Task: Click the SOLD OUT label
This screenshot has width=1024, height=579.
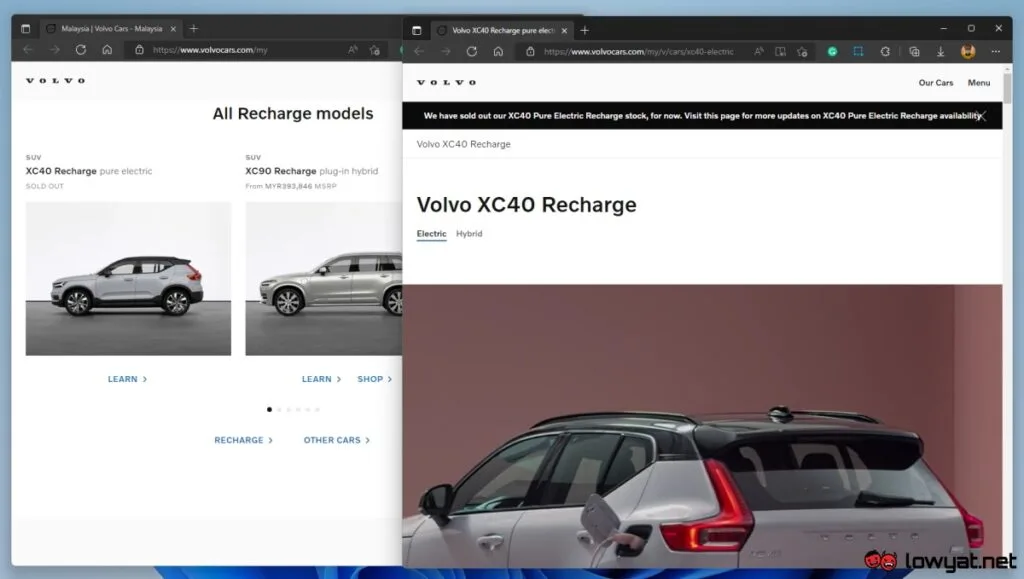Action: (44, 187)
